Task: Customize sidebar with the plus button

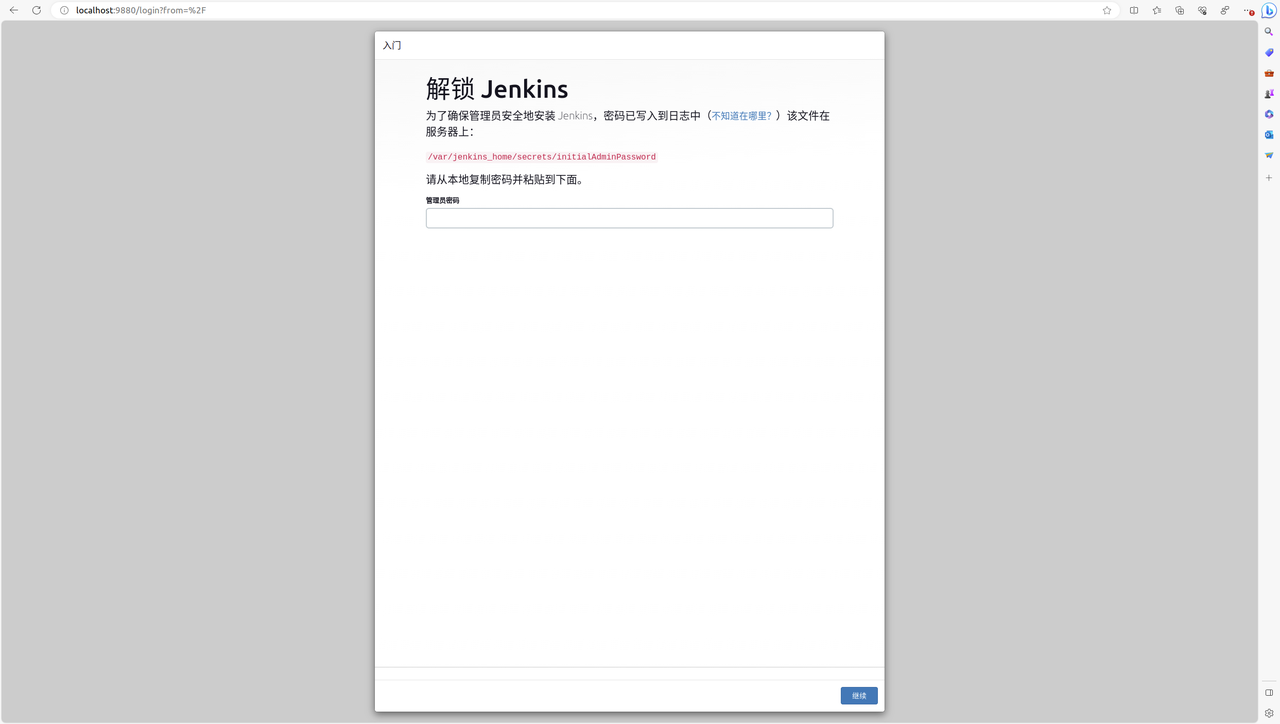Action: [x=1267, y=177]
